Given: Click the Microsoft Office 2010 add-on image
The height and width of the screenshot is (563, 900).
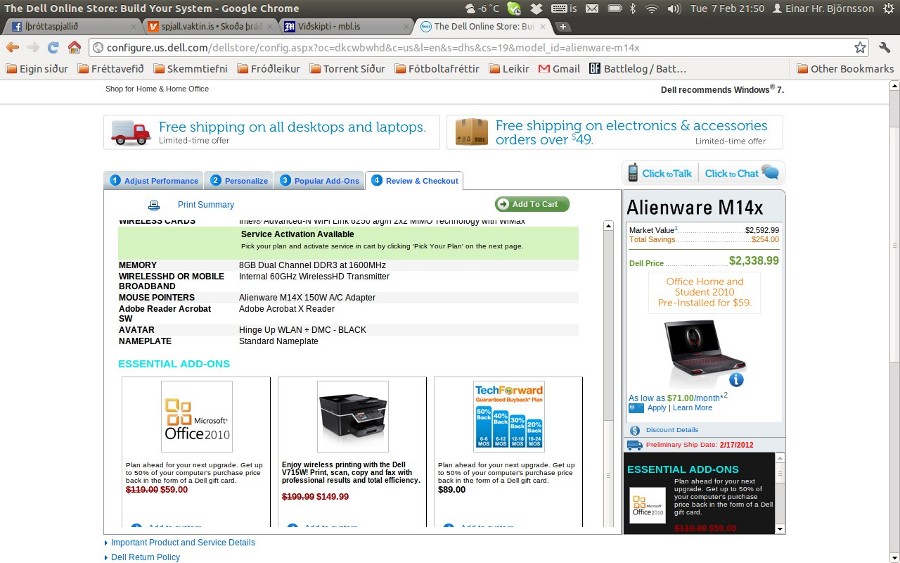Looking at the screenshot, I should (x=197, y=417).
